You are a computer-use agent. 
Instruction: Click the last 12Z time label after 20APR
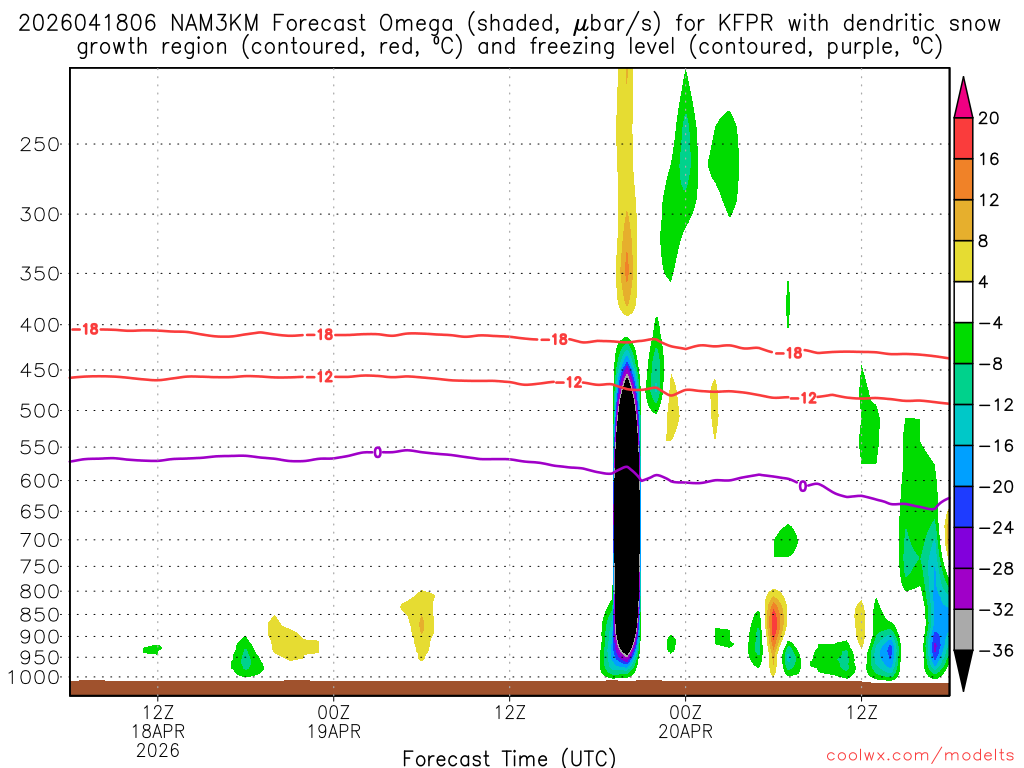pos(861,712)
